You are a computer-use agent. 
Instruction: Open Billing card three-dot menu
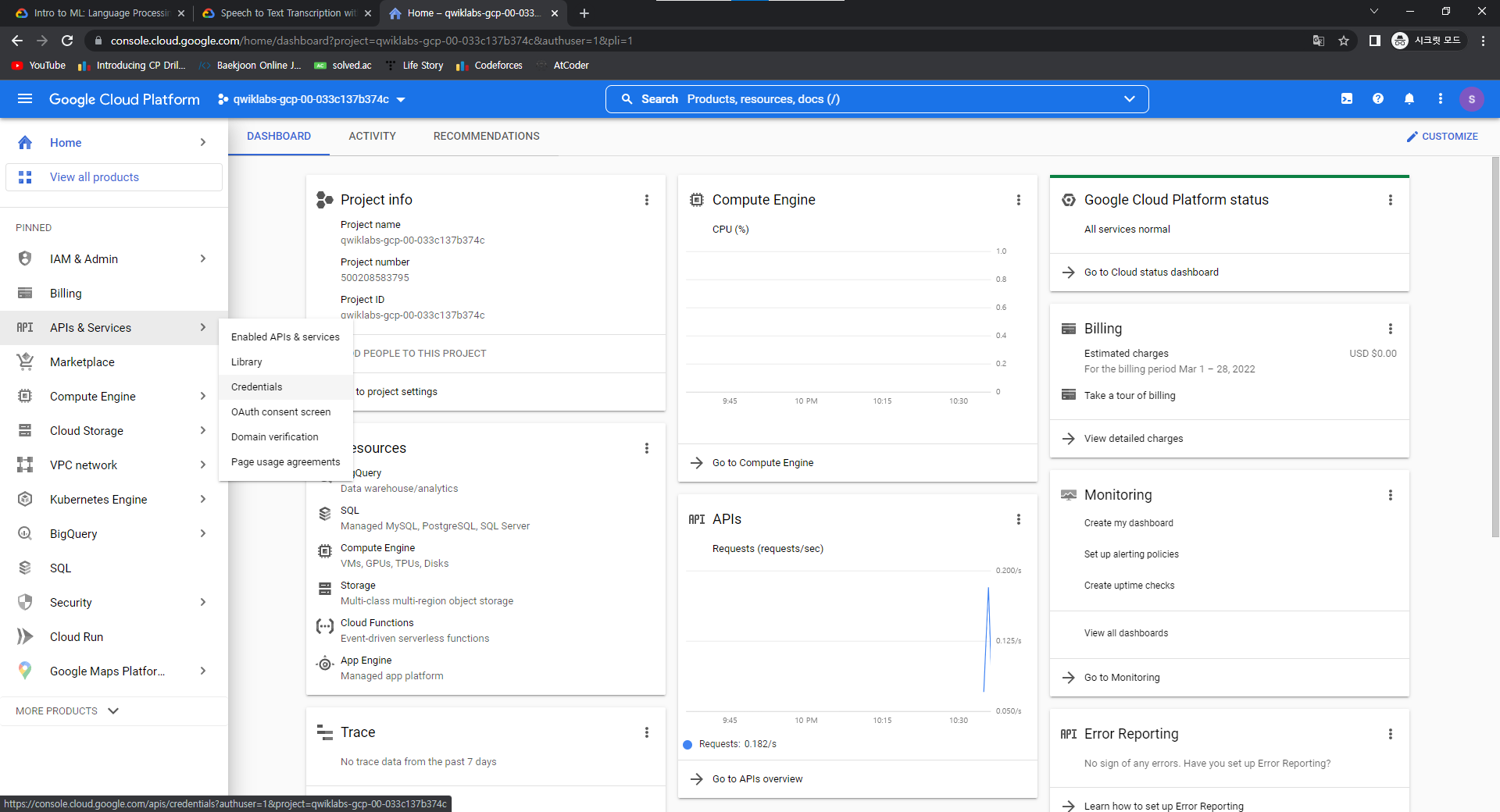(1391, 329)
